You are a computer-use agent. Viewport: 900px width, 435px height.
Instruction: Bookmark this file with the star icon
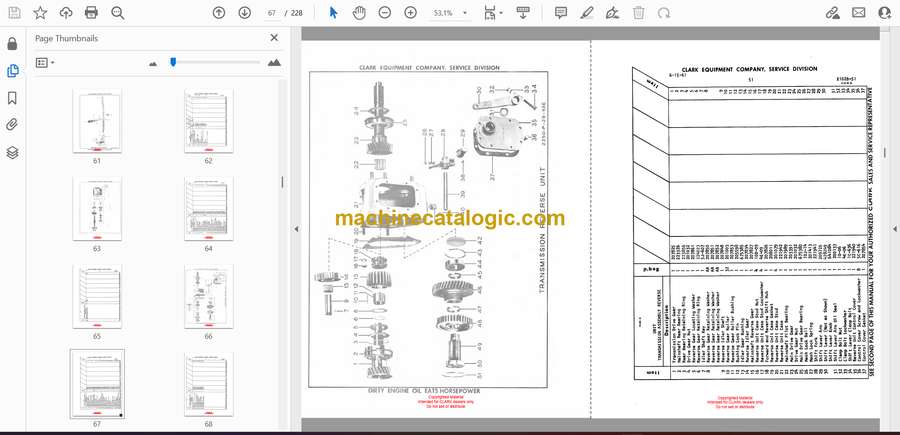(x=40, y=13)
